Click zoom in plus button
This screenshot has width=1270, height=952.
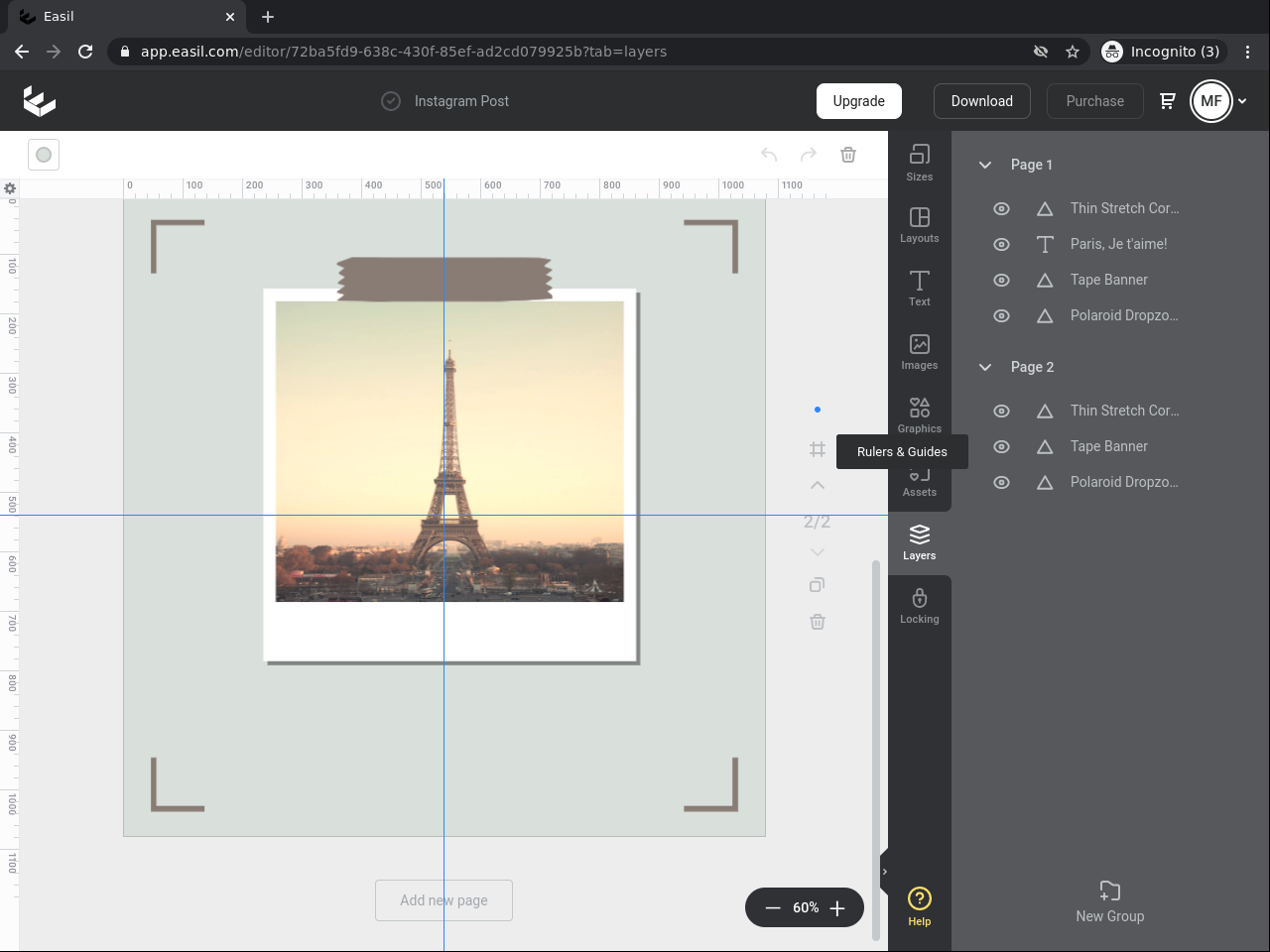click(837, 908)
